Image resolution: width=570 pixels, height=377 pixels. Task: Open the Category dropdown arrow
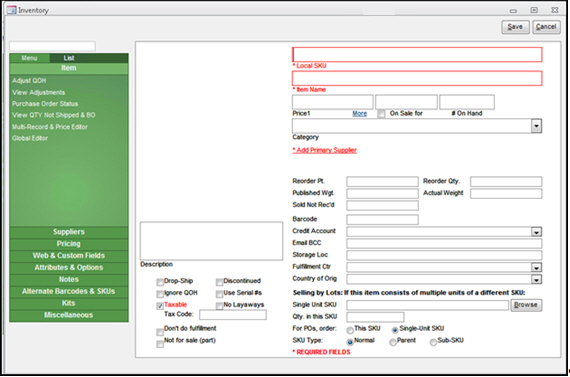(x=536, y=126)
